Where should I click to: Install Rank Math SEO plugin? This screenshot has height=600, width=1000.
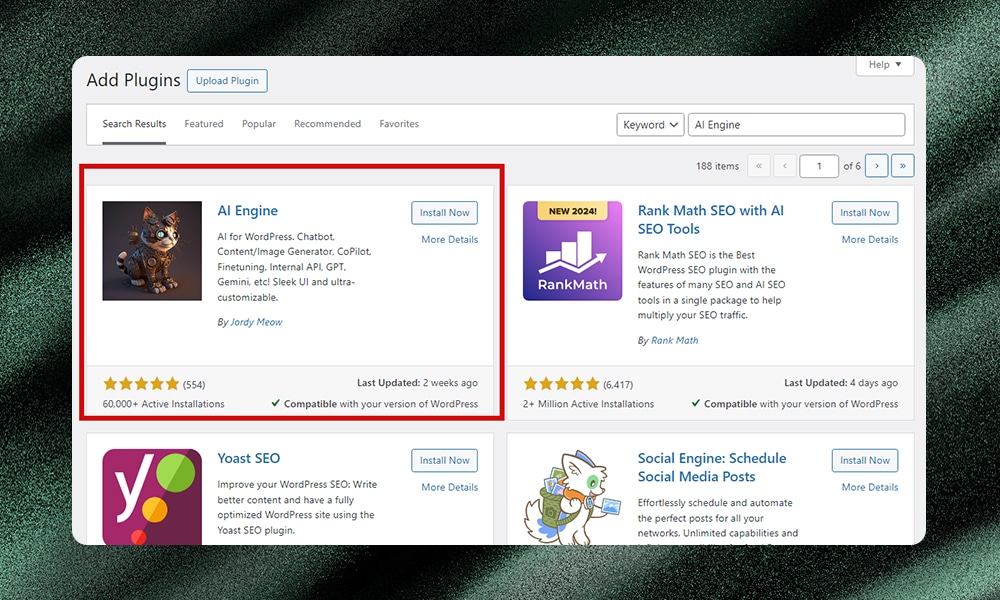[864, 213]
